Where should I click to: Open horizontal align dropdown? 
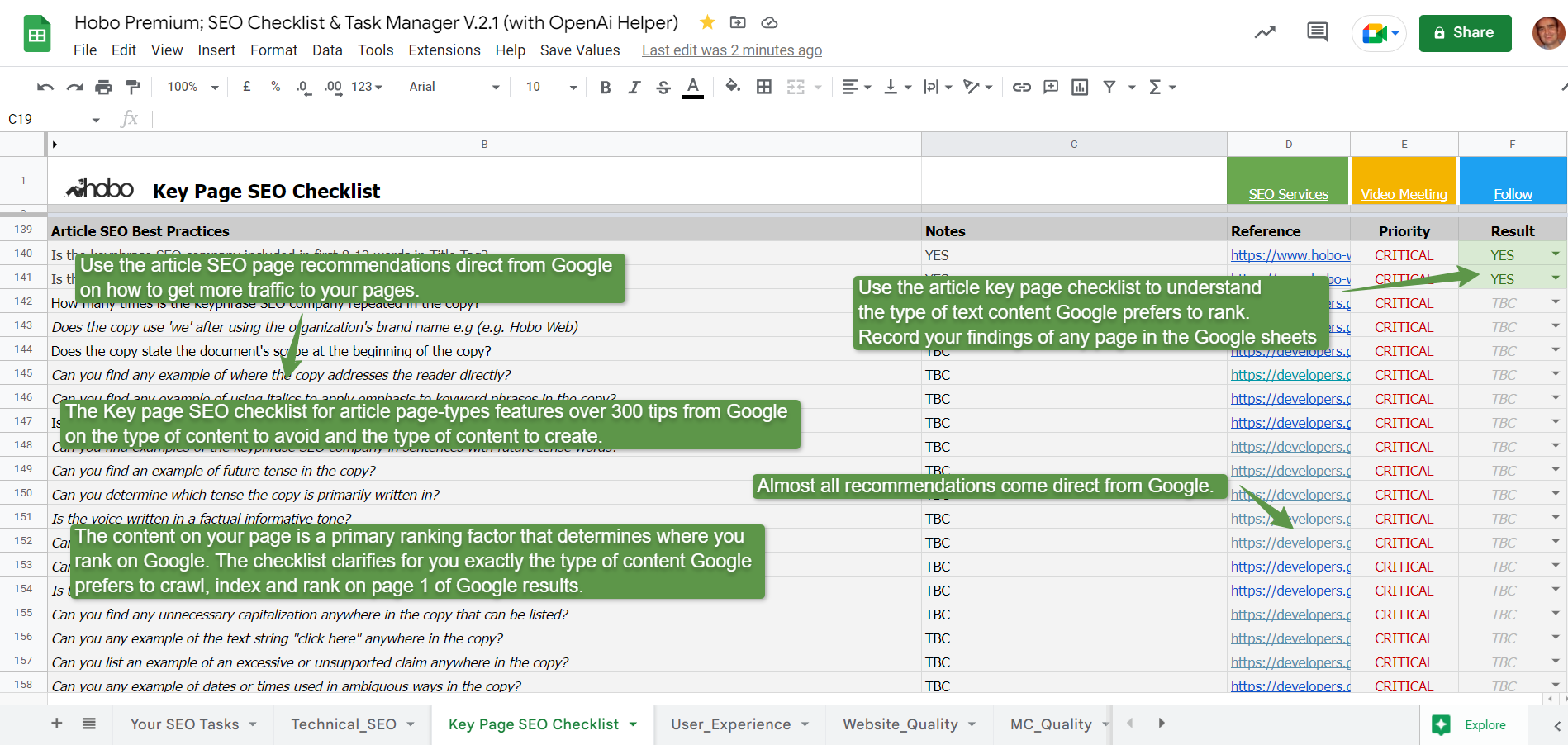click(x=856, y=87)
